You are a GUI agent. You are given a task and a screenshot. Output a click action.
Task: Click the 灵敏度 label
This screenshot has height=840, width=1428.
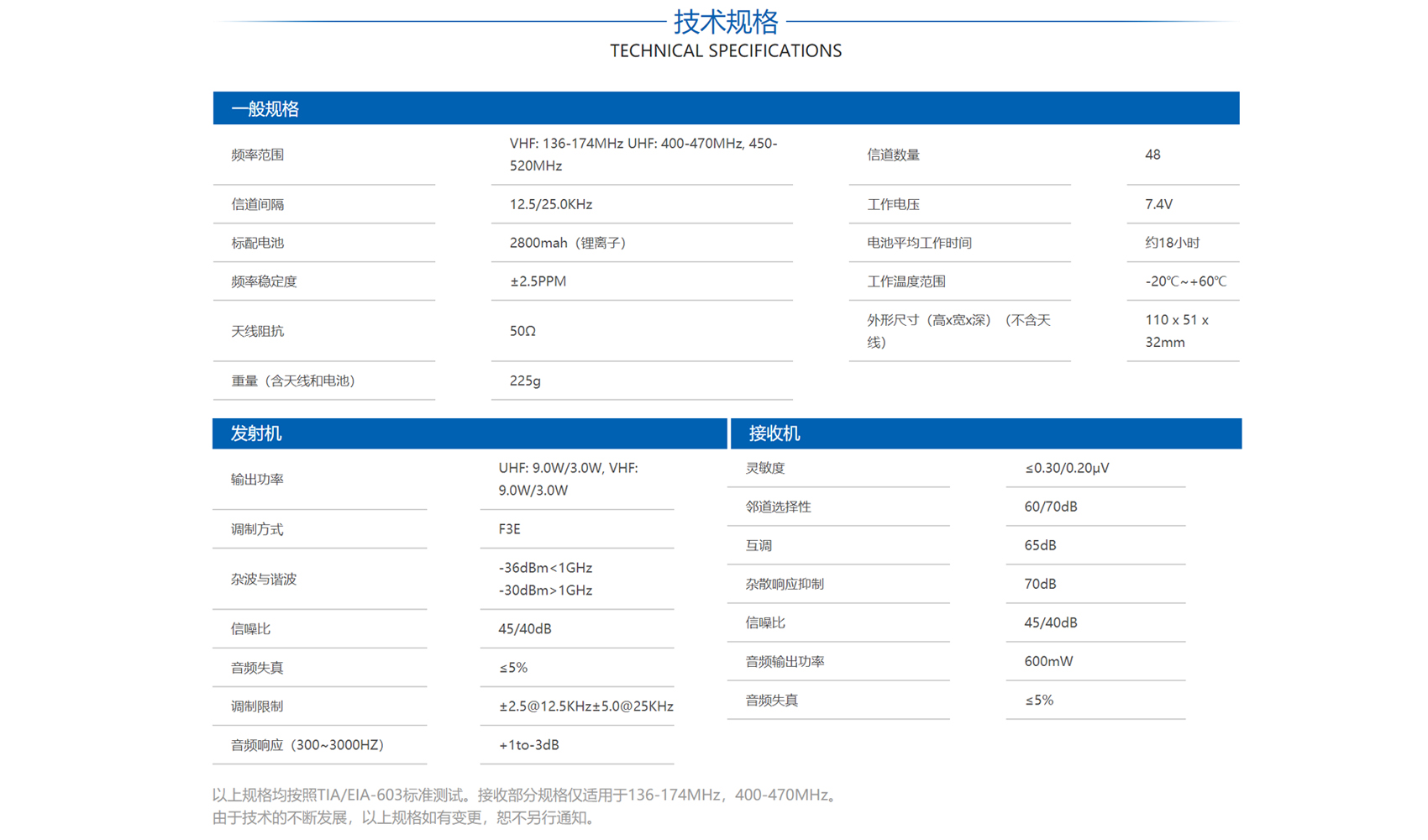coord(765,468)
